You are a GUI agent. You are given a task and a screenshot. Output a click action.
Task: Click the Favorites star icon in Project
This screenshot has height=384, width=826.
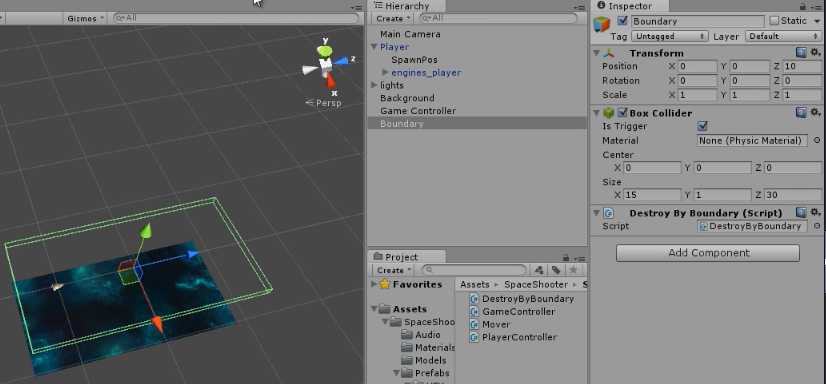[x=385, y=284]
